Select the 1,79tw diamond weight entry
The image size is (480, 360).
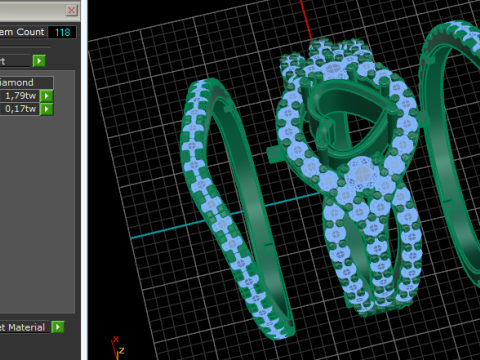tap(20, 96)
